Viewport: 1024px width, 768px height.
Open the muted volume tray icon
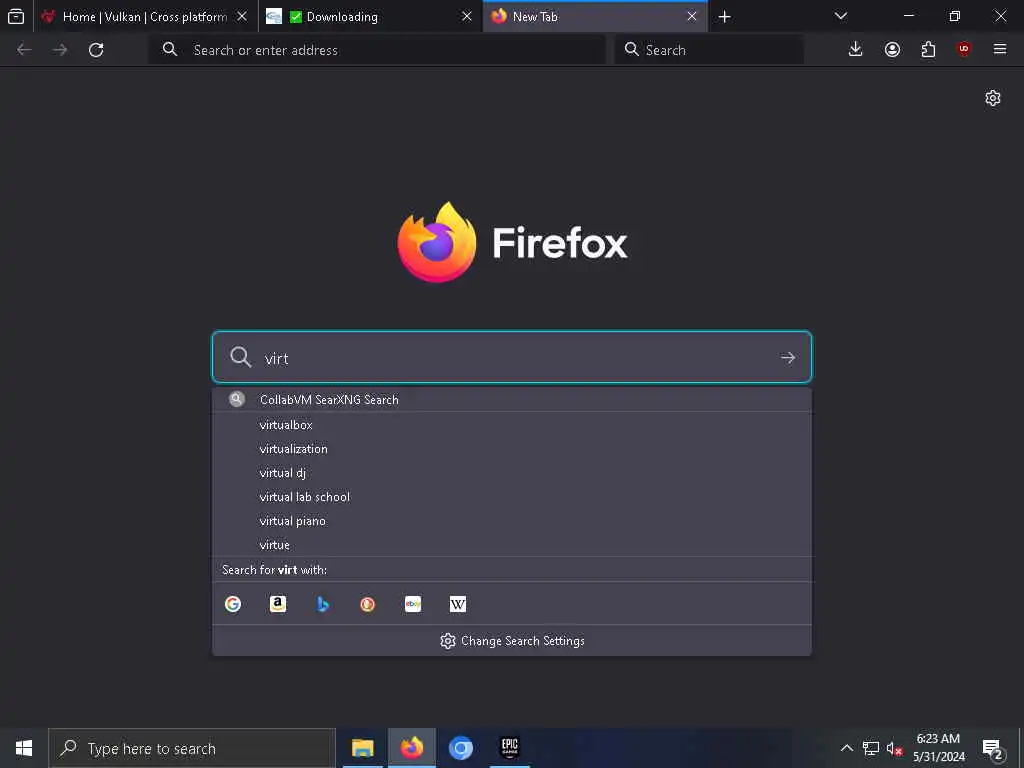894,748
